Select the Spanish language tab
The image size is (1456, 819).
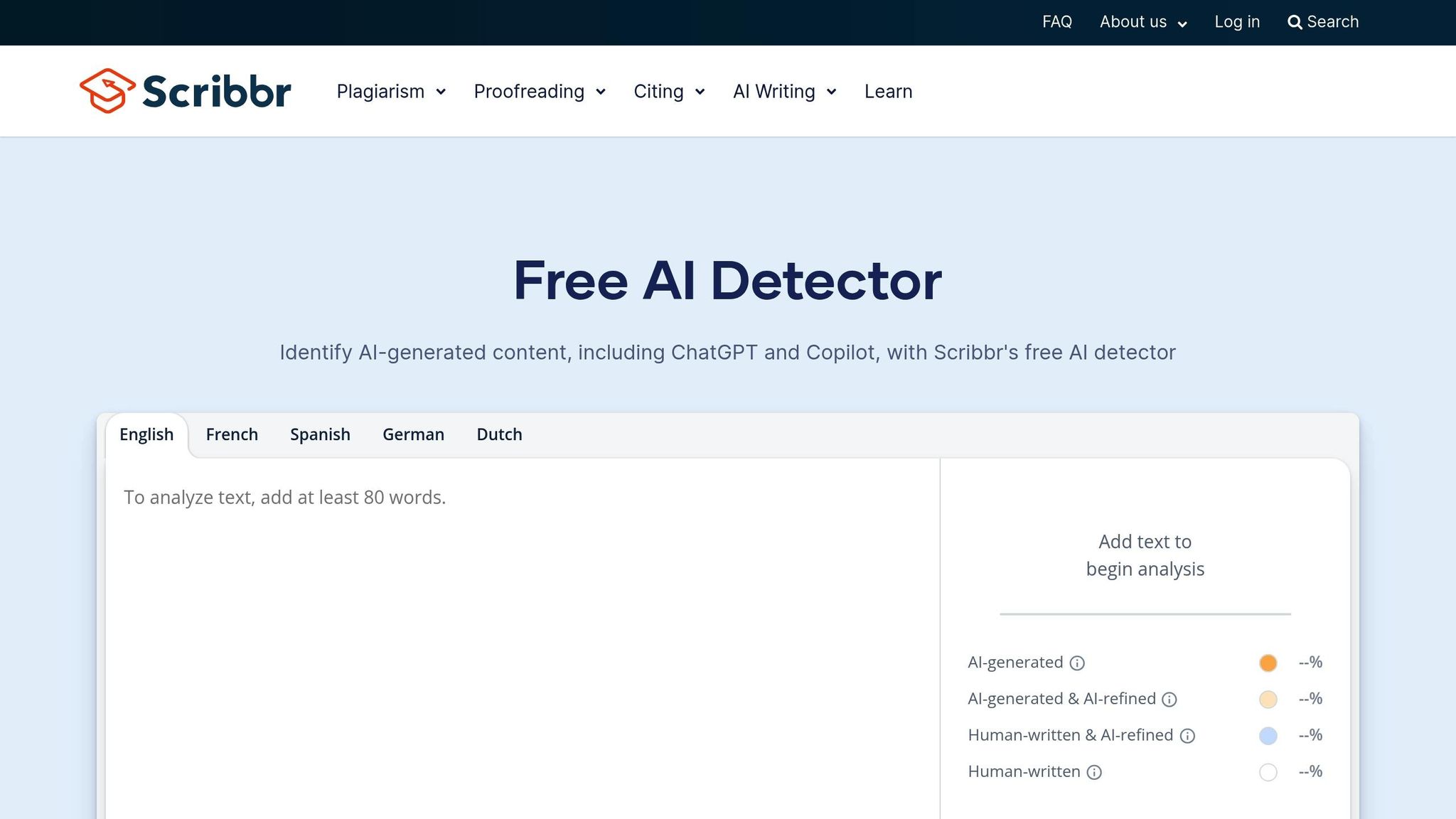coord(320,434)
